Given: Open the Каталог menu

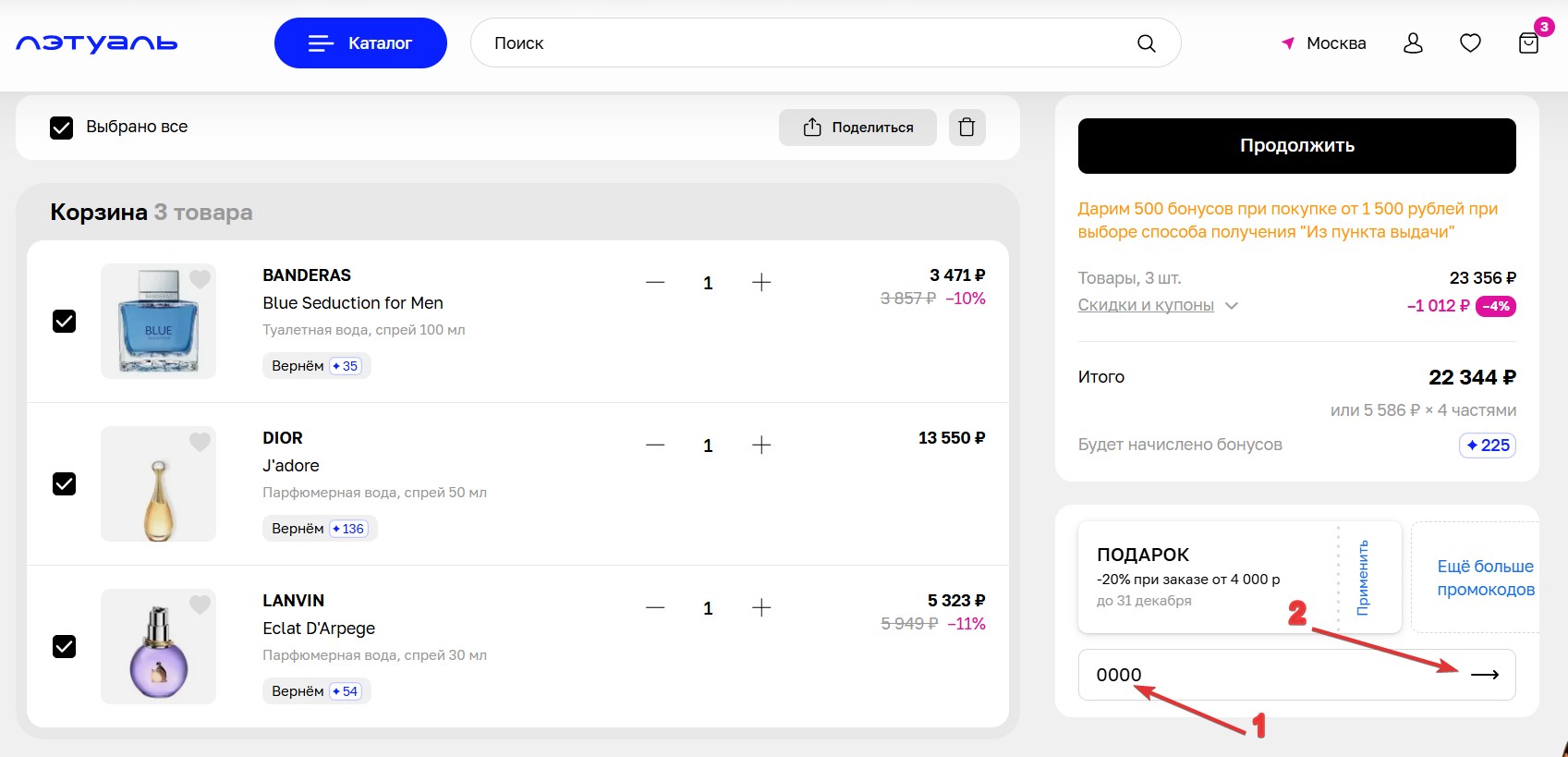Looking at the screenshot, I should [360, 43].
